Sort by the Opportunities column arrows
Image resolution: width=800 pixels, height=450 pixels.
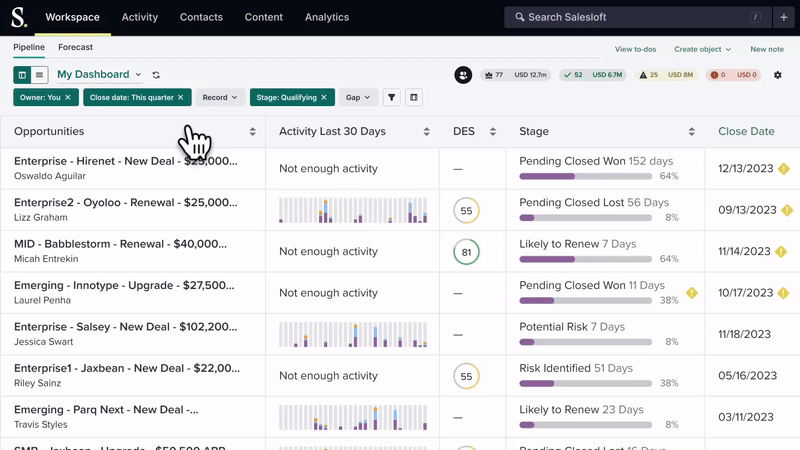252,132
